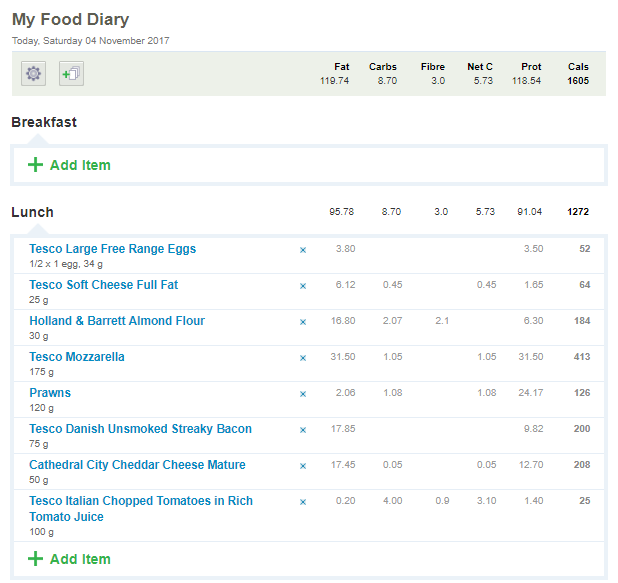Open the food diary settings gear
Image resolution: width=618 pixels, height=583 pixels.
tap(34, 73)
